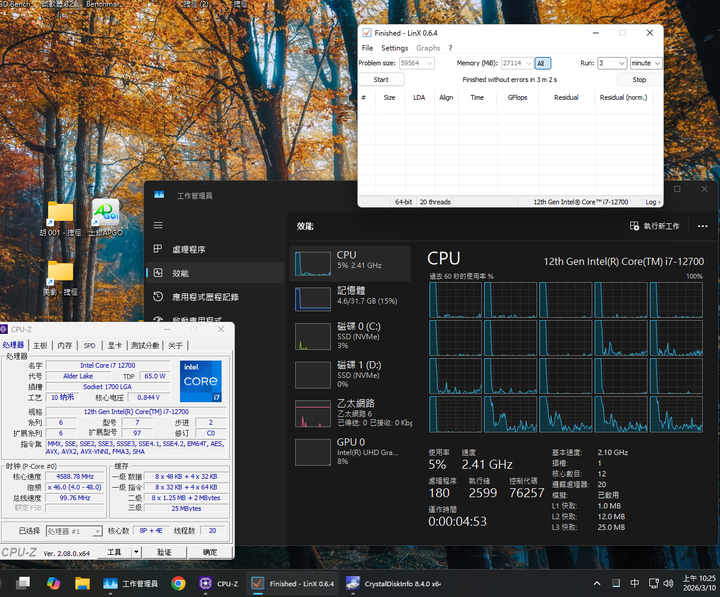Switch to Task Manager taskbar item
The image size is (720, 597).
coord(130,584)
